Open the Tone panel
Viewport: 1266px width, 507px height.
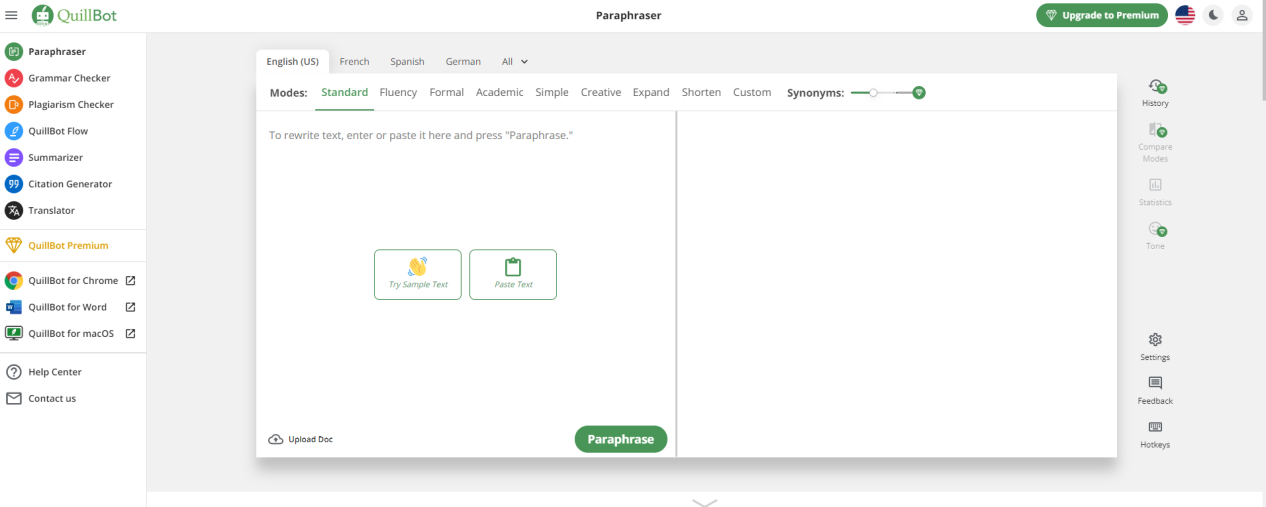click(1155, 236)
